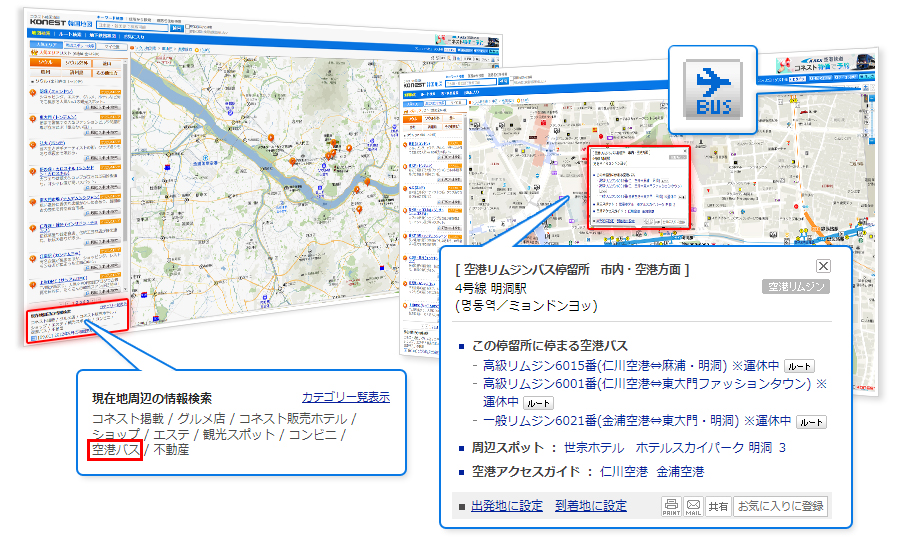This screenshot has width=898, height=541.
Task: Select 出発地に設定 link
Action: click(506, 506)
